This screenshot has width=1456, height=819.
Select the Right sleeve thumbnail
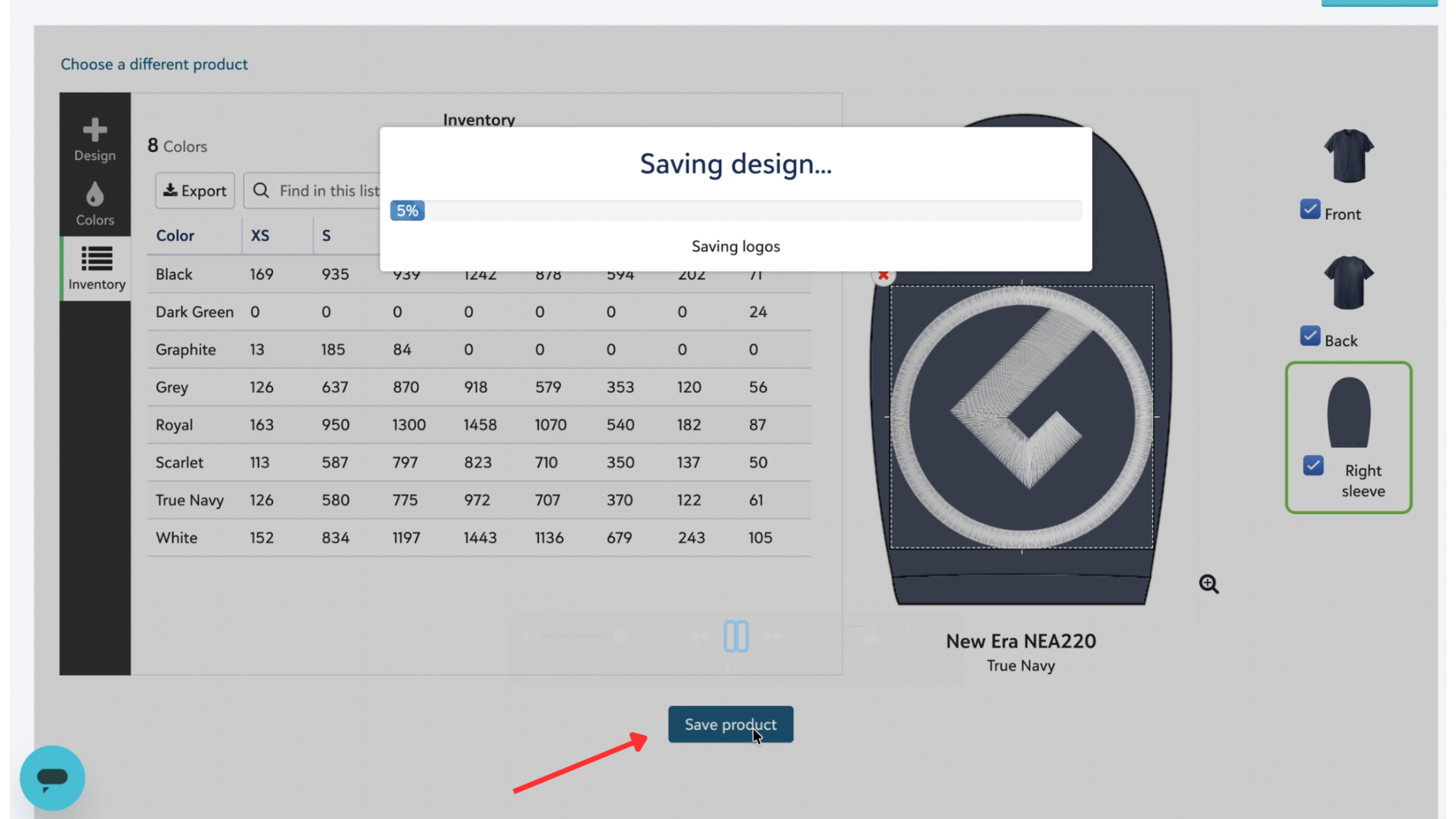1348,412
